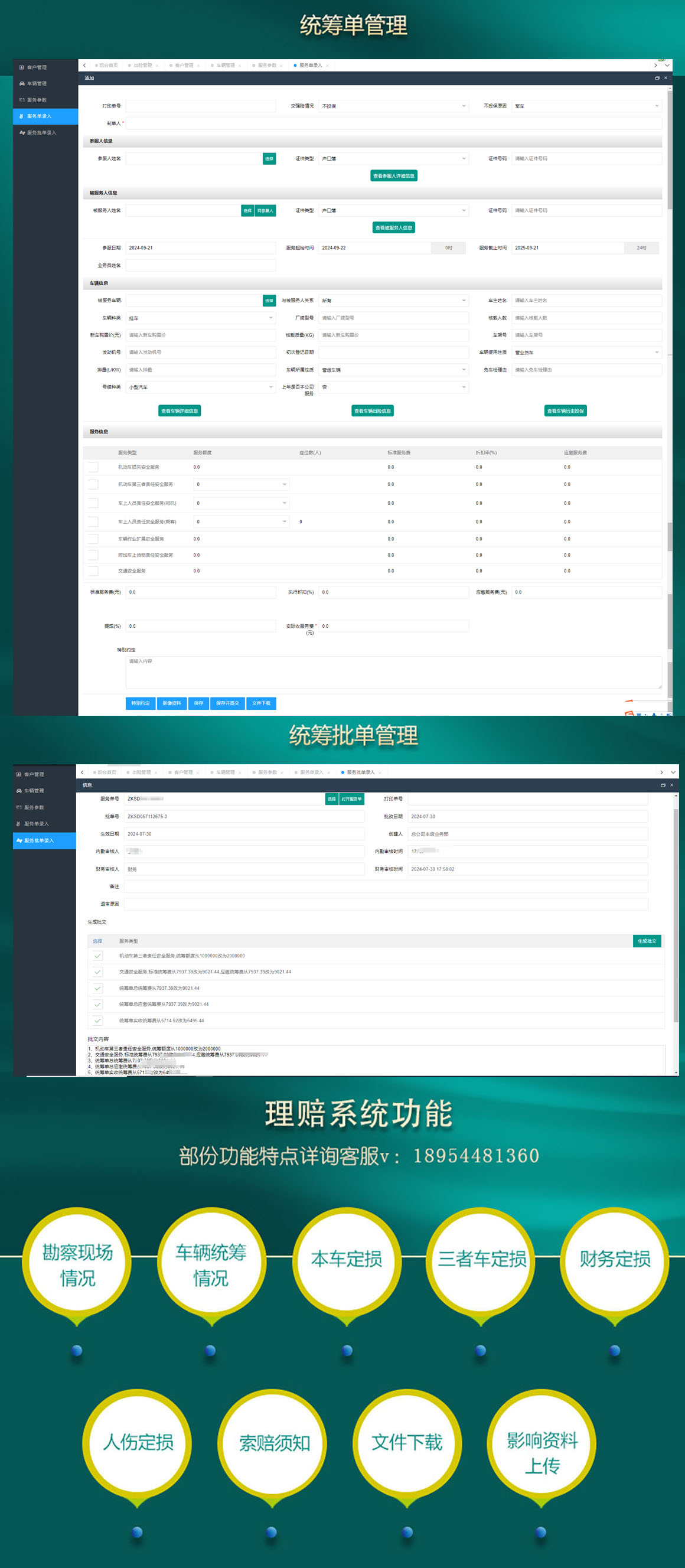The image size is (685, 1568).
Task: Open the 人伤定损 circle badge
Action: [138, 1442]
